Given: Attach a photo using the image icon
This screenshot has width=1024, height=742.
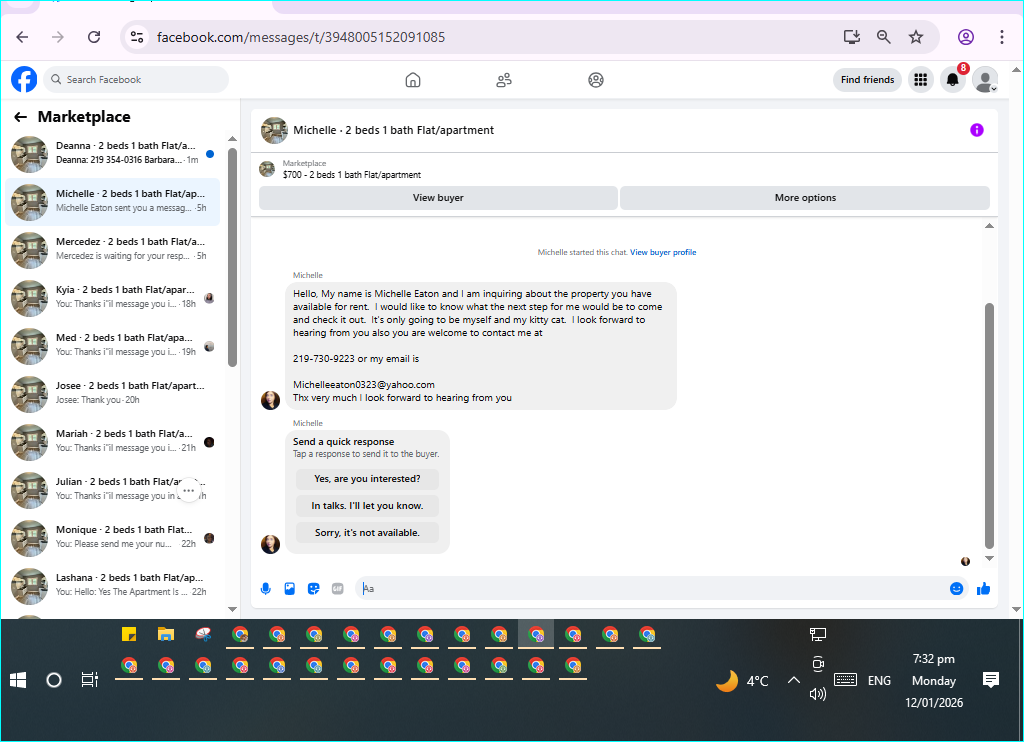Looking at the screenshot, I should pos(289,589).
